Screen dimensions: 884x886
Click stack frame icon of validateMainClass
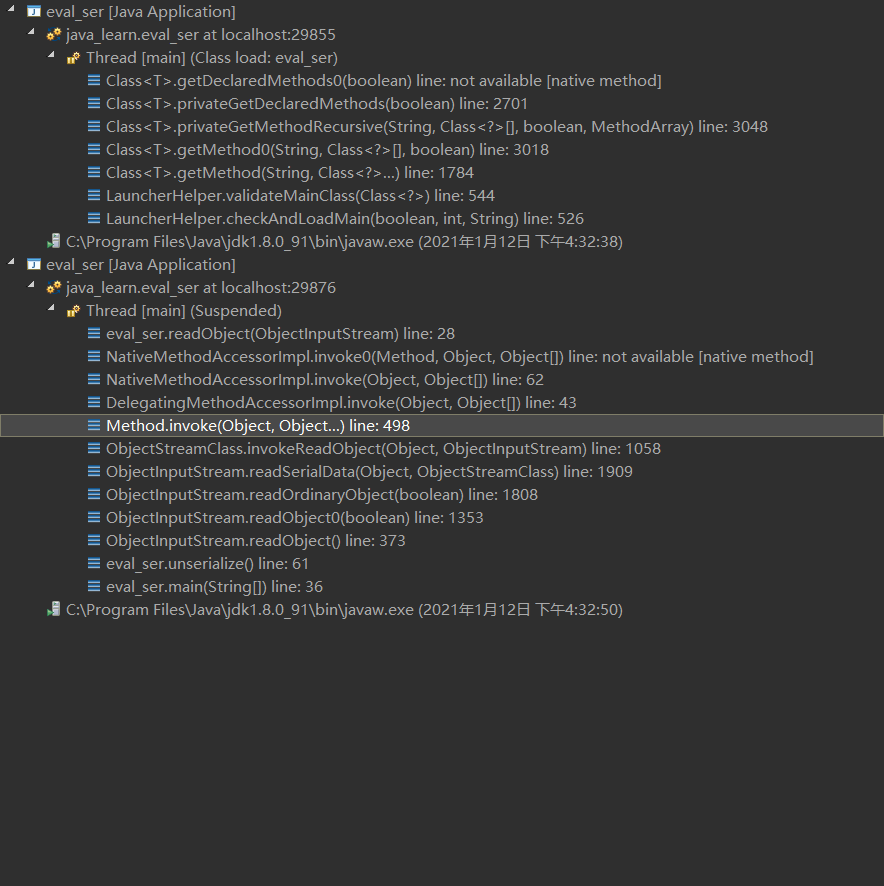[x=94, y=196]
